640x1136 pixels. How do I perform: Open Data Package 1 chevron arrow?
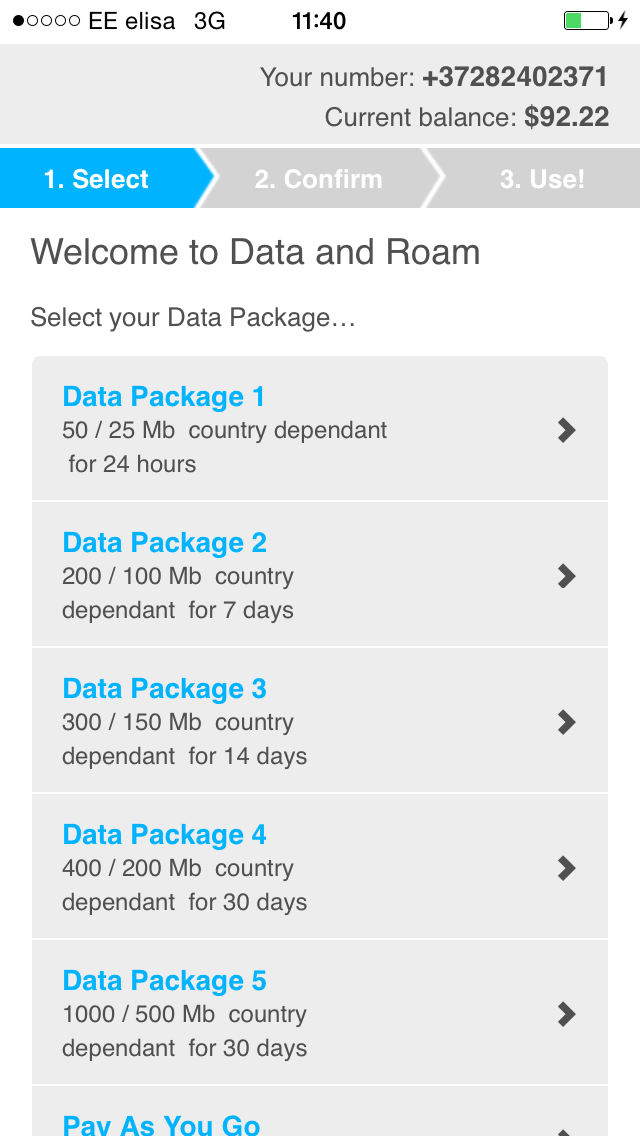(x=566, y=430)
